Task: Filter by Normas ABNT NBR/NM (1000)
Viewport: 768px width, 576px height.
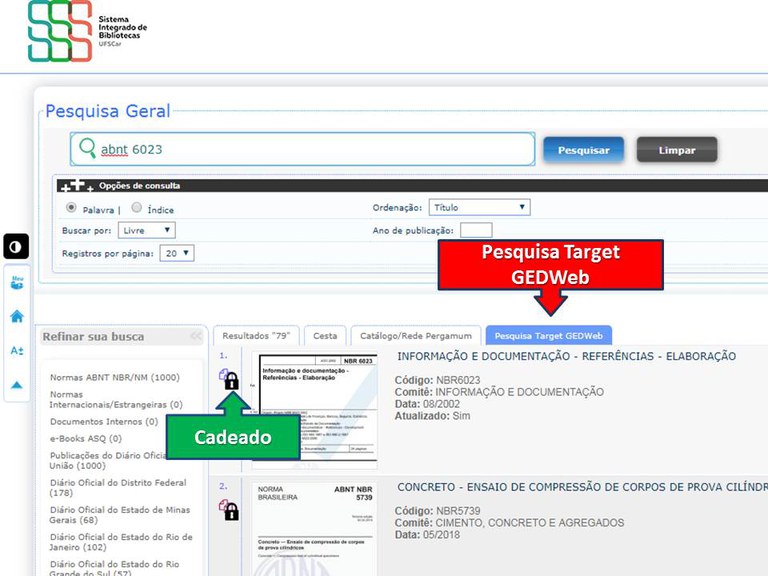Action: (x=115, y=377)
